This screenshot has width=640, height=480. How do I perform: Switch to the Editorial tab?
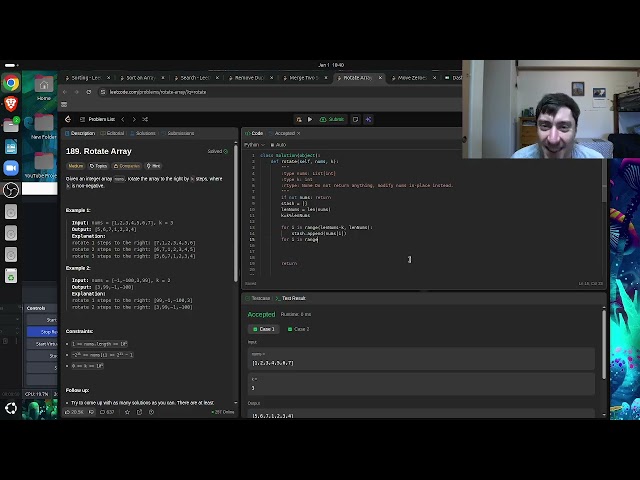[112, 133]
